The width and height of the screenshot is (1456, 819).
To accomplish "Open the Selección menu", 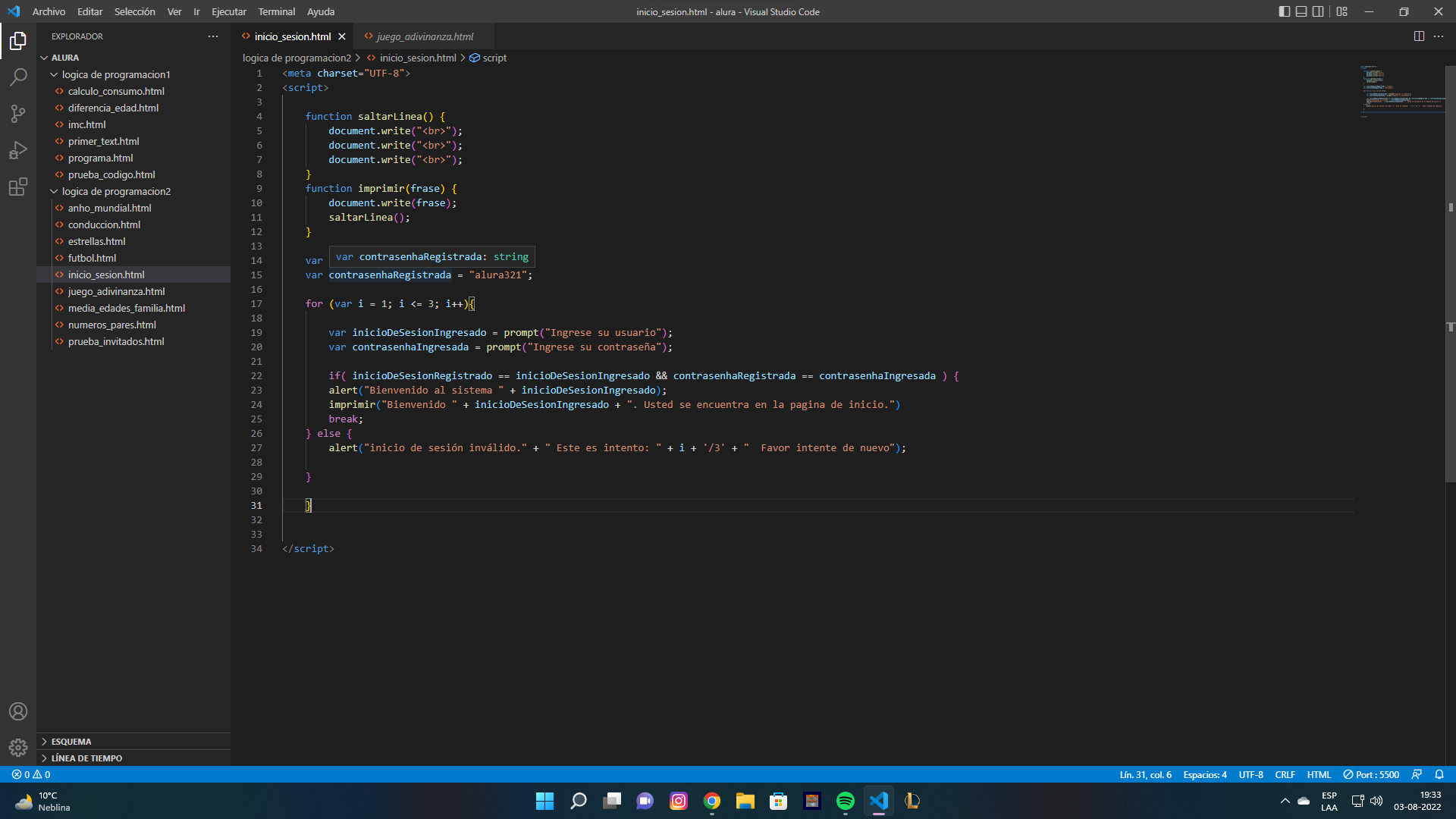I will 134,11.
